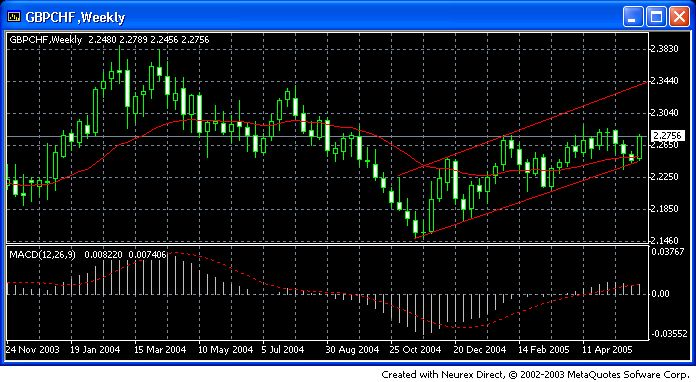Click the title bar text GBPCHF,Weekly
Screen dimensions: 696x382
(x=75, y=17)
